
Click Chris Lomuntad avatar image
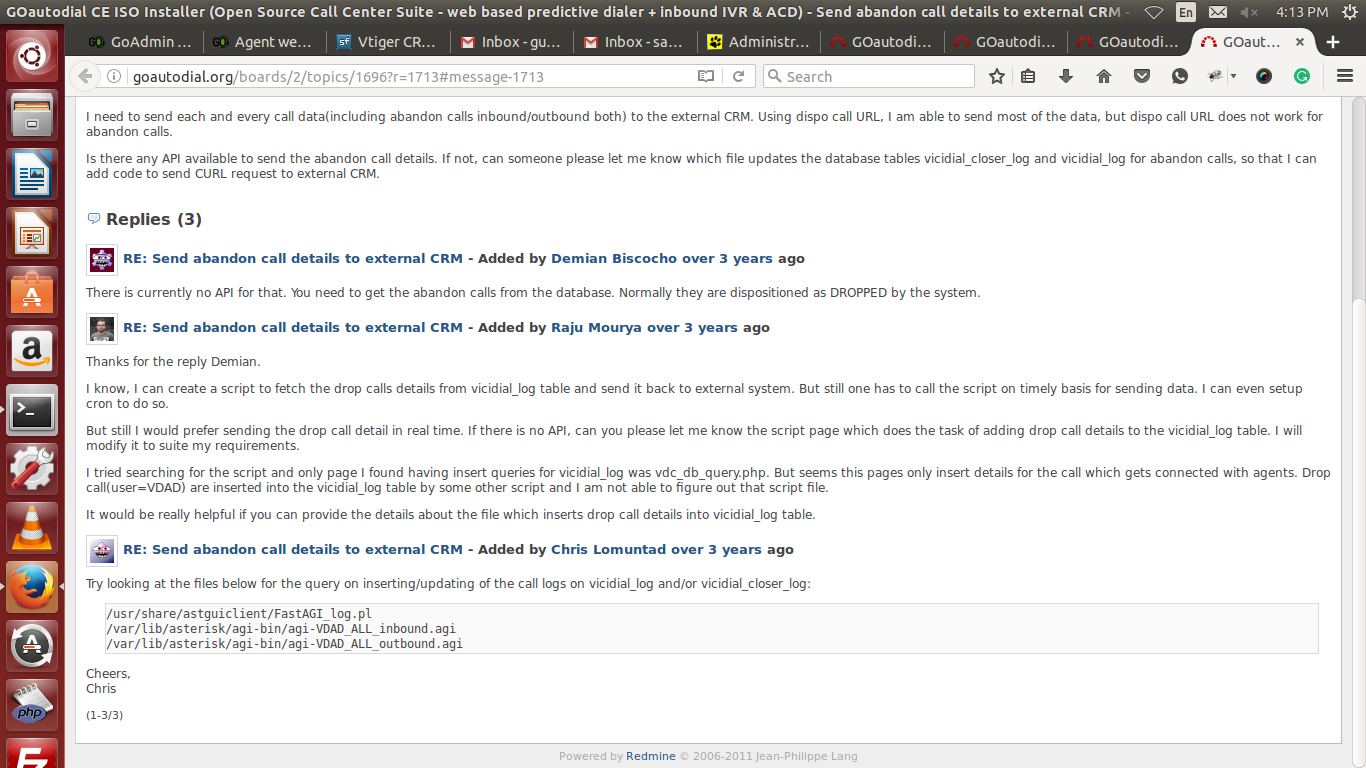[x=102, y=551]
